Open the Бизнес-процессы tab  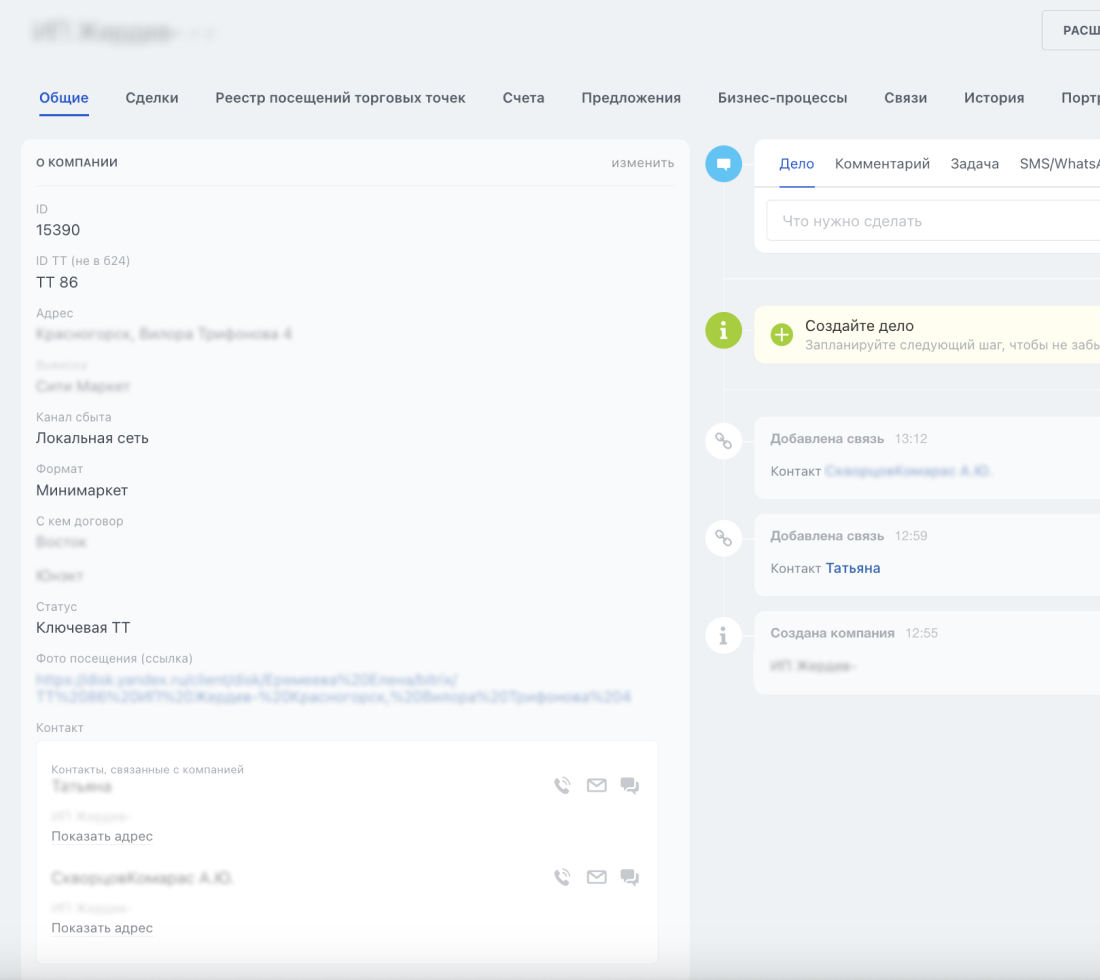(x=782, y=98)
